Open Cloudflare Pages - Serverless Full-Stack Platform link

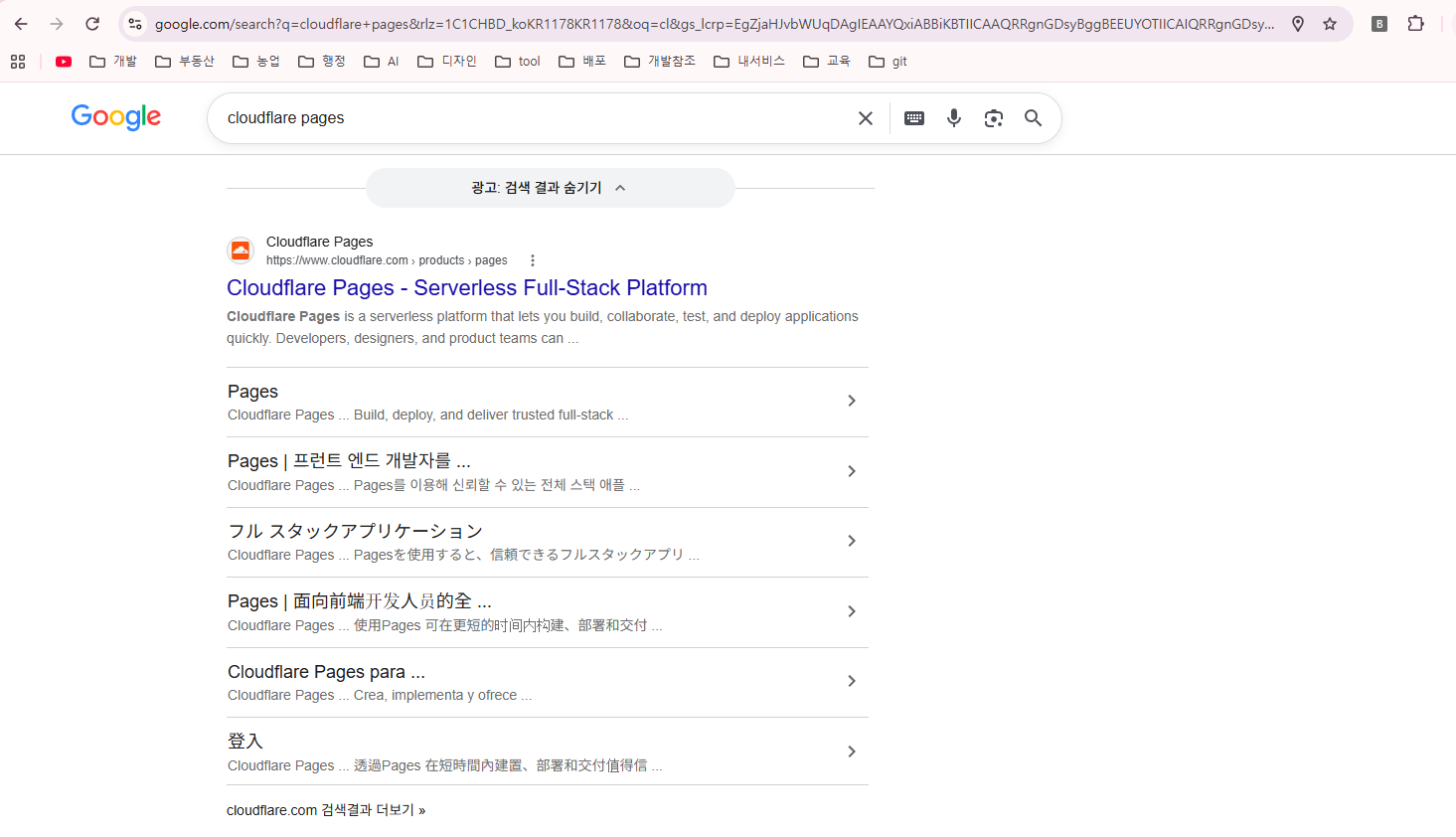pyautogui.click(x=467, y=288)
